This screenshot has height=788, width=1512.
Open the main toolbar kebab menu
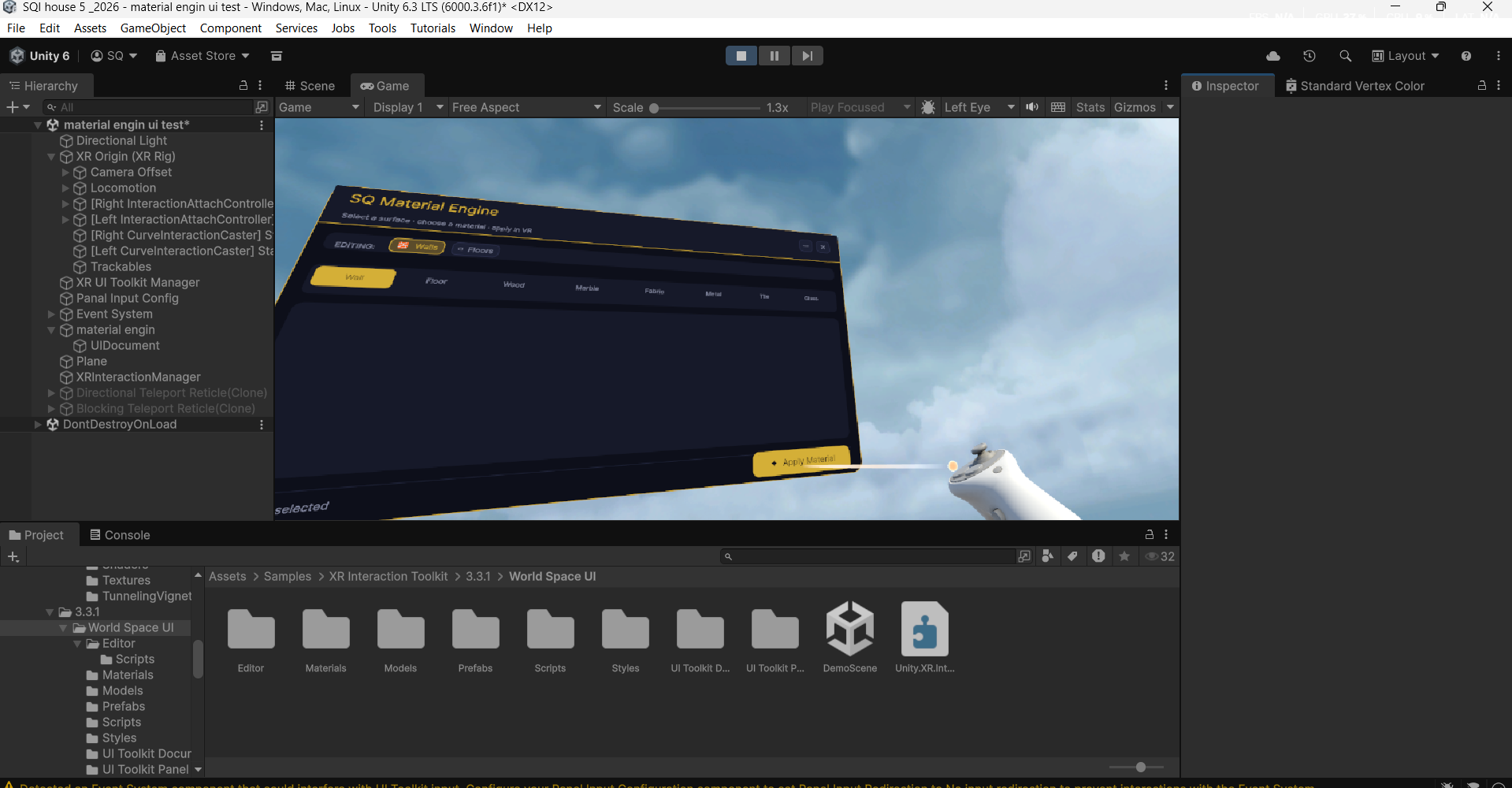1499,56
